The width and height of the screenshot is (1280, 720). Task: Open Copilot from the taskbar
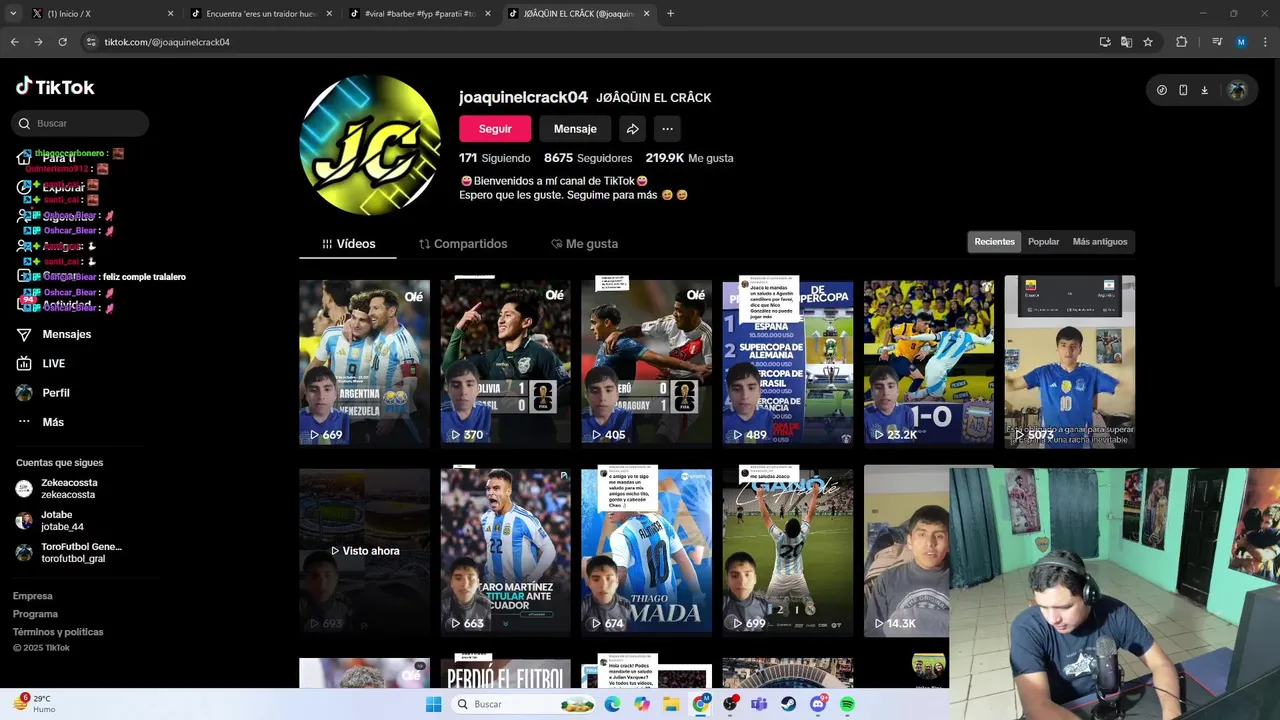(x=642, y=704)
